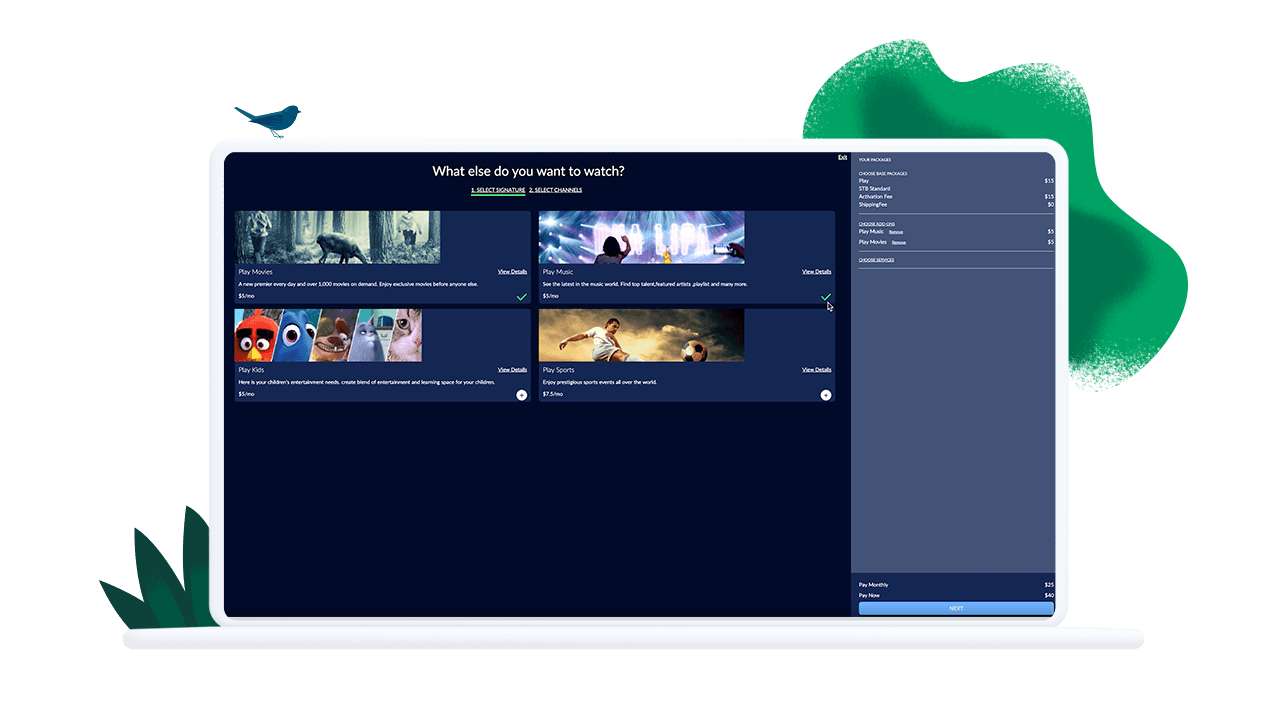
Task: Expand the Choose Services section
Action: (x=876, y=260)
